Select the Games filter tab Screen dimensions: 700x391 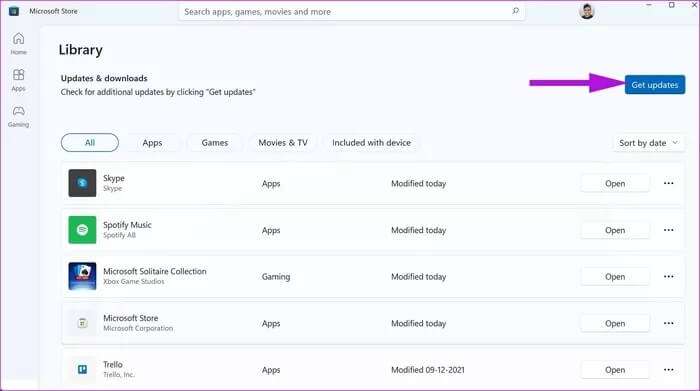pos(215,143)
